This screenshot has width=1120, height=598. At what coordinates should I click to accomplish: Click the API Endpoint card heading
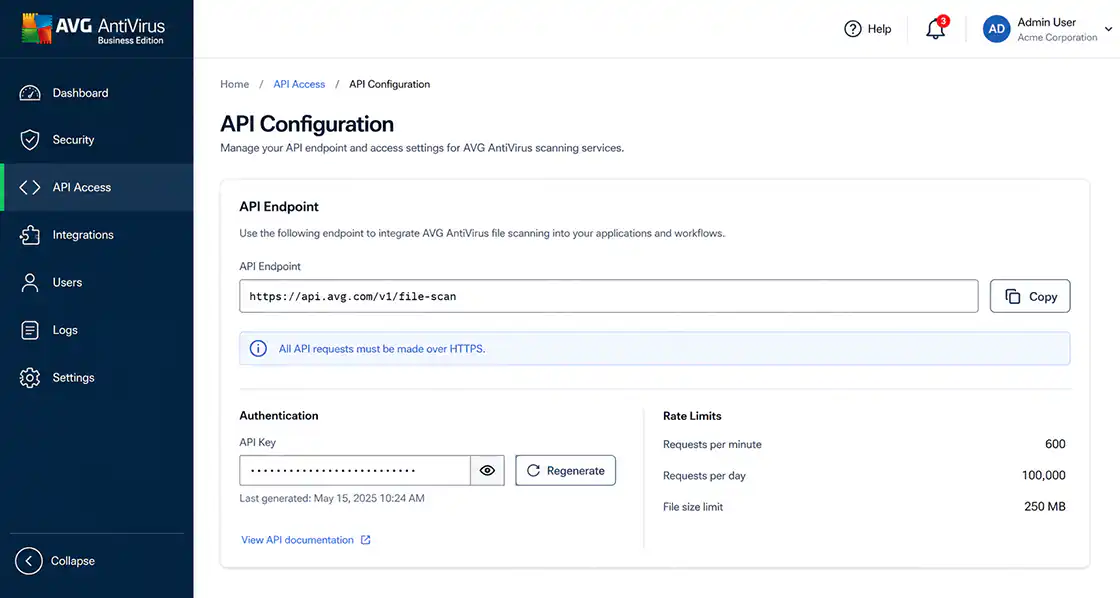[x=279, y=206]
